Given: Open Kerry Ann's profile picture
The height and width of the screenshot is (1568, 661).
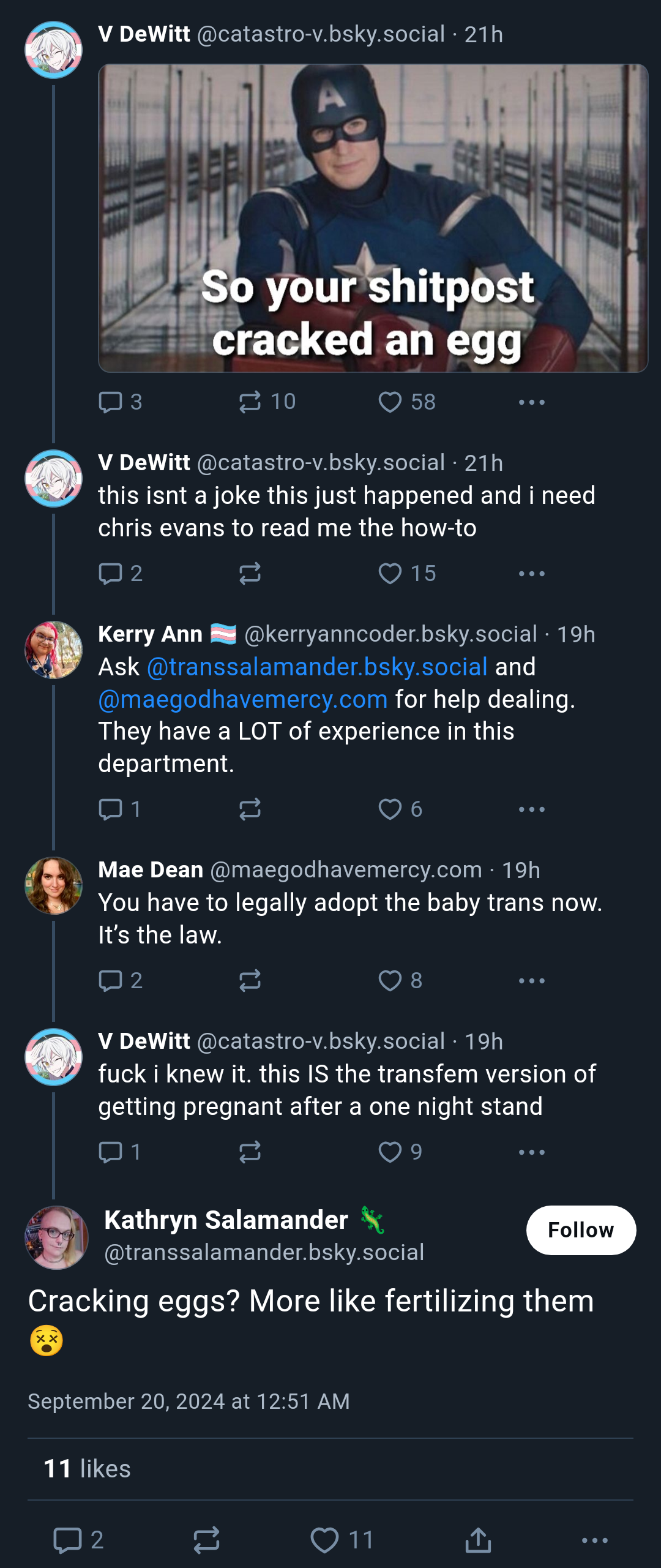Looking at the screenshot, I should pos(53,650).
